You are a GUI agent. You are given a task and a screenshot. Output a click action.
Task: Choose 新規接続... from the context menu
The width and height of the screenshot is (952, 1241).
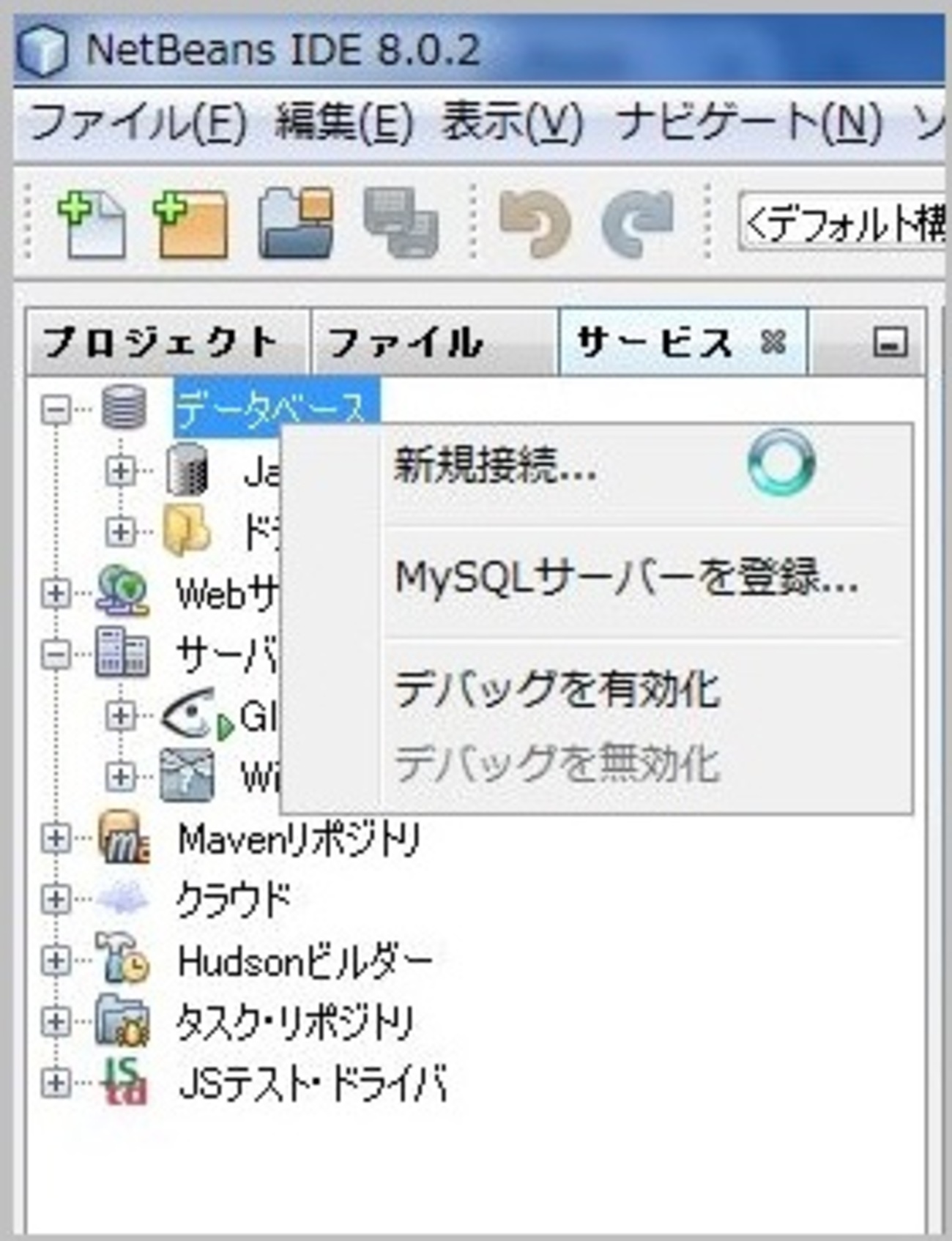(598, 466)
